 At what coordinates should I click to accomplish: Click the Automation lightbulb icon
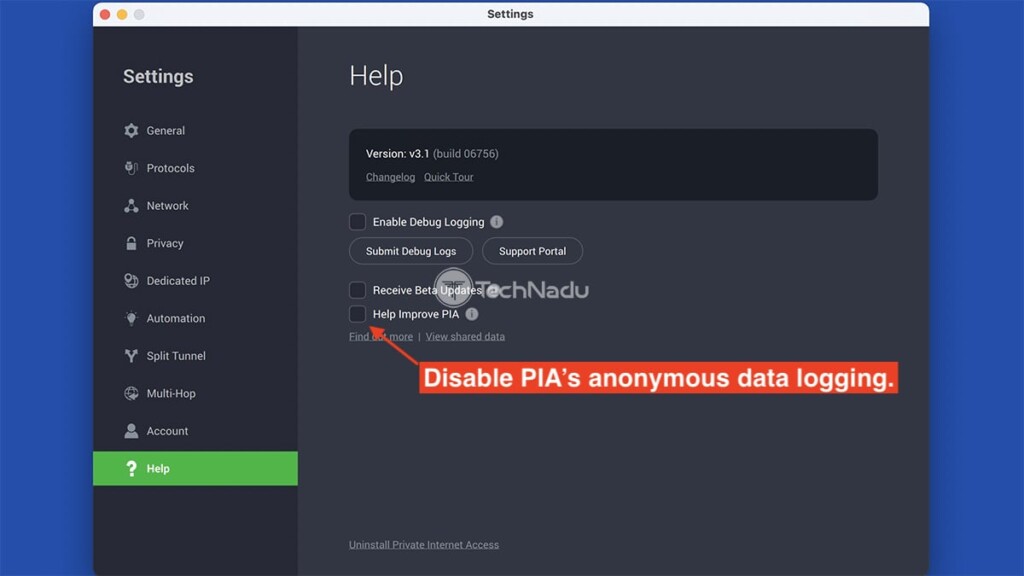click(131, 318)
